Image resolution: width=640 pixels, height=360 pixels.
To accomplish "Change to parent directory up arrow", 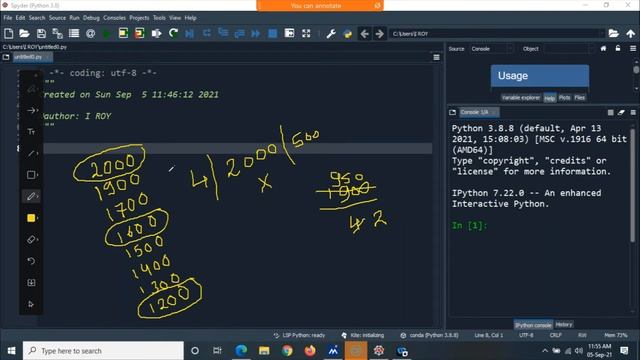I will pos(631,33).
